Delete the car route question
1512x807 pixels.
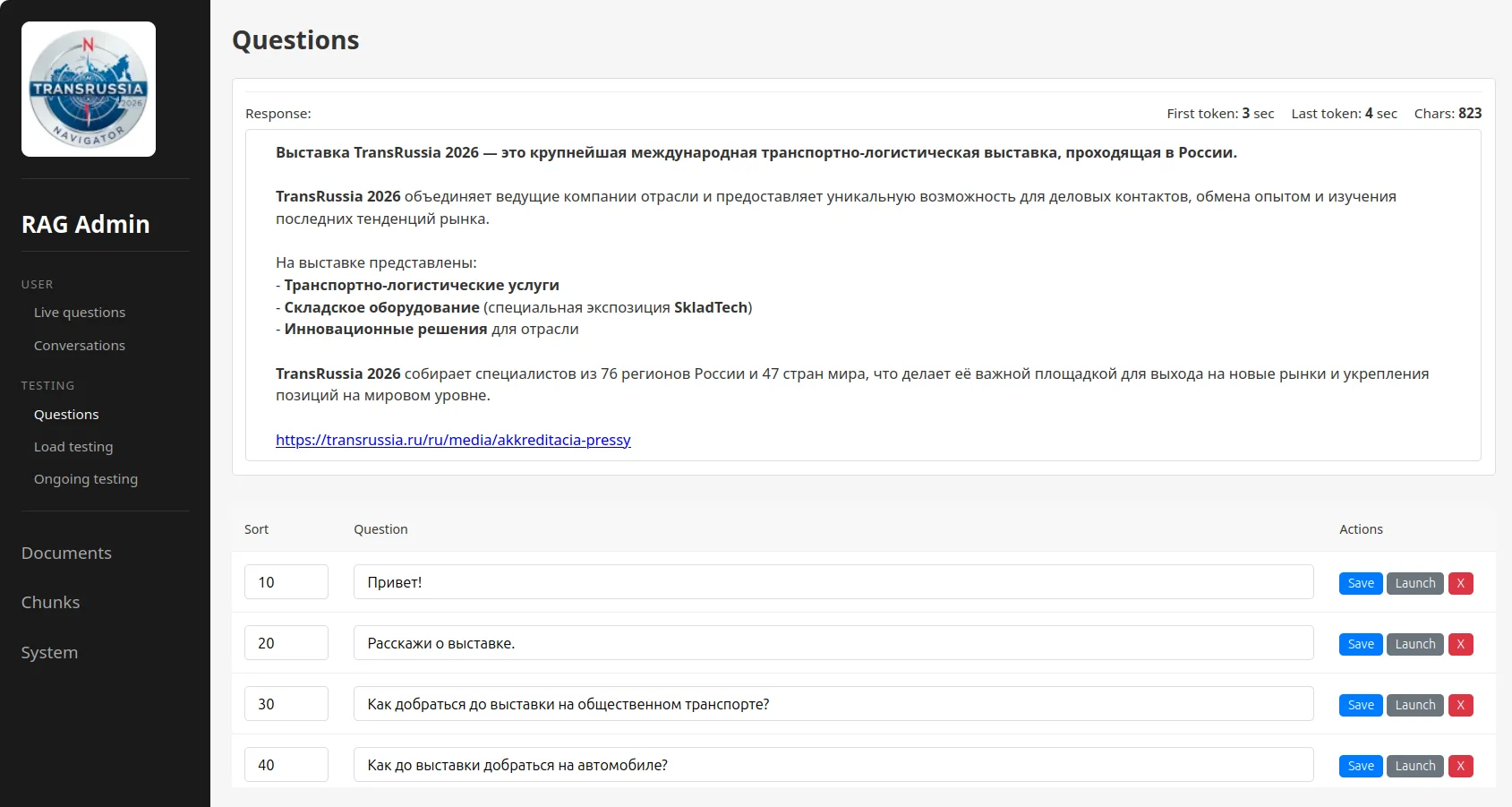coord(1461,766)
